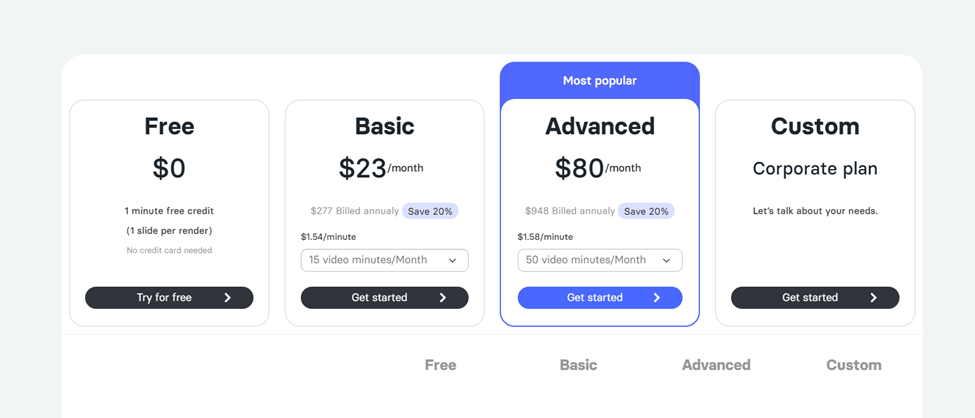Click Save 20% badge on Basic plan
This screenshot has width=975, height=418.
coord(430,211)
